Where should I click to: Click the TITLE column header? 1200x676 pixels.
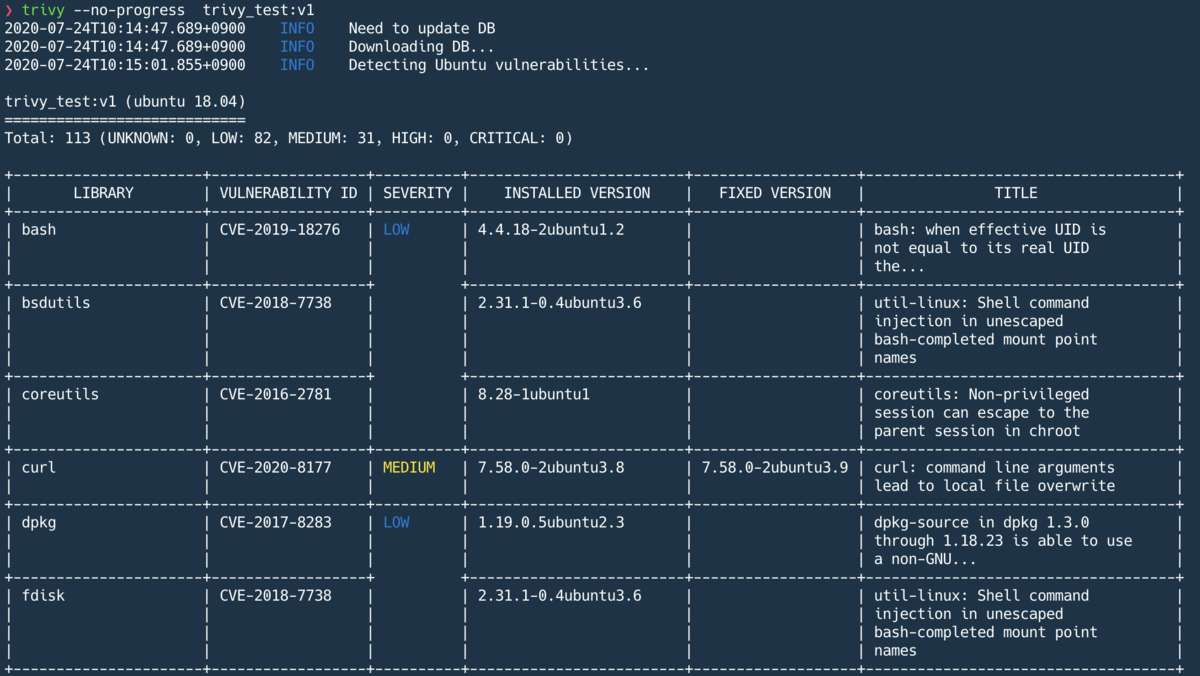[x=1015, y=193]
